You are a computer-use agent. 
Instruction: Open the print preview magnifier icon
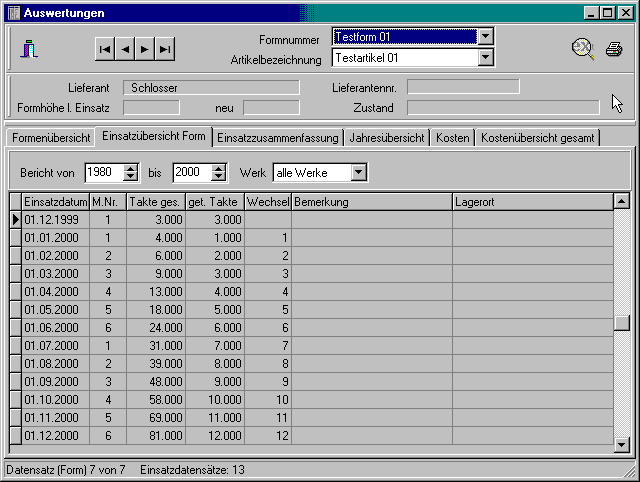tap(582, 48)
